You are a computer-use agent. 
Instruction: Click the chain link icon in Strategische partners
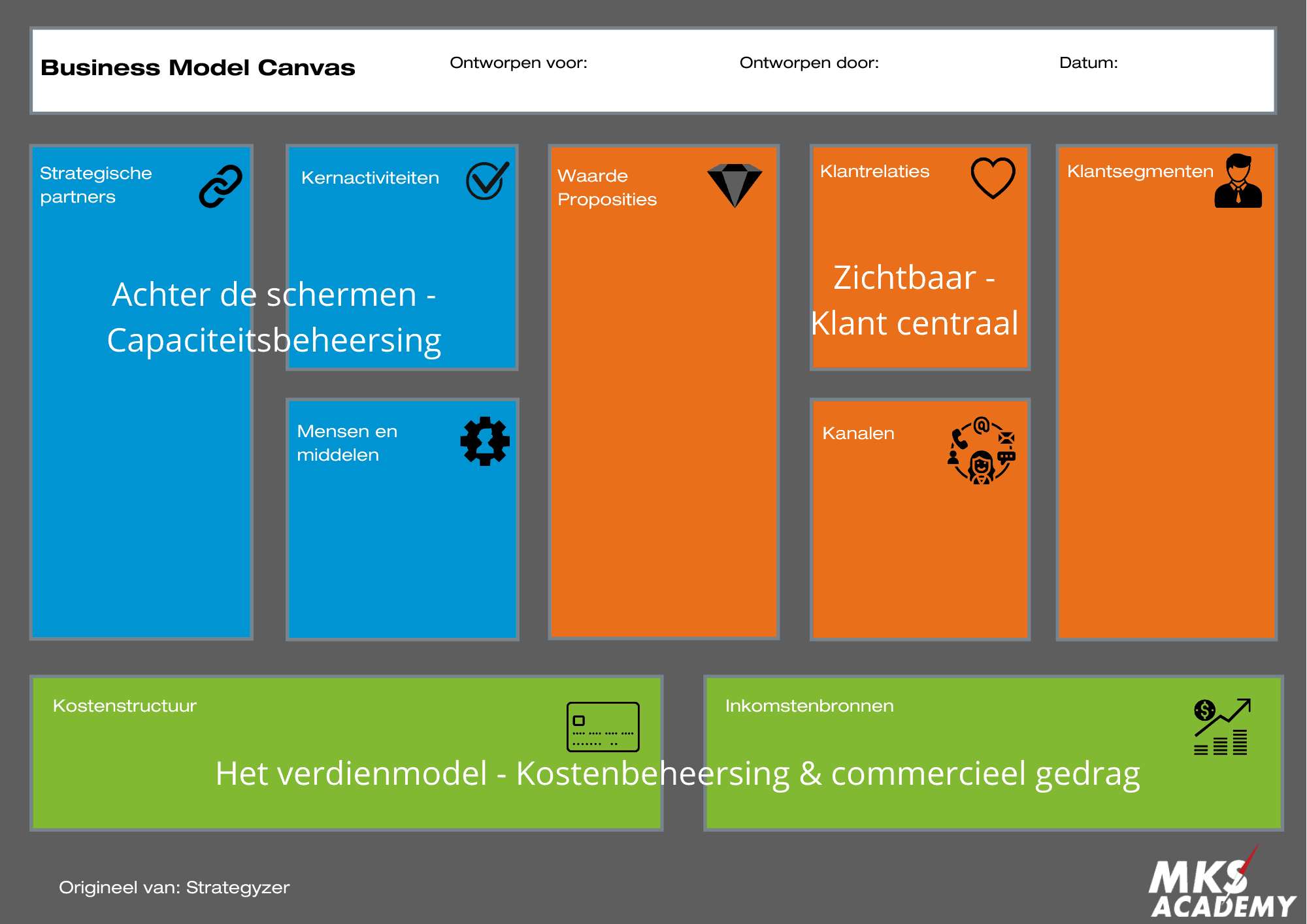click(221, 186)
